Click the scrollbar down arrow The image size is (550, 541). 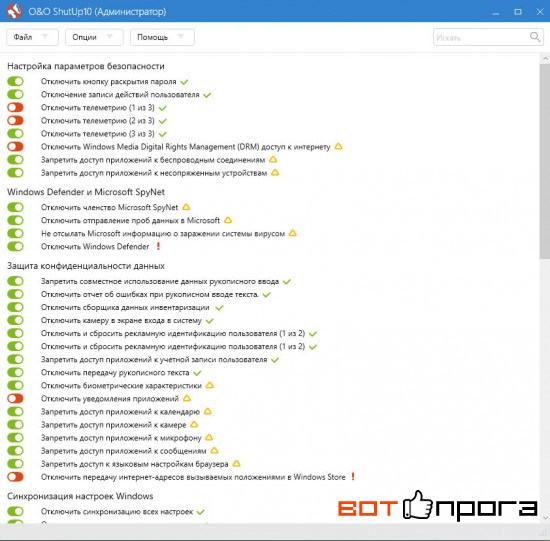pos(545,518)
